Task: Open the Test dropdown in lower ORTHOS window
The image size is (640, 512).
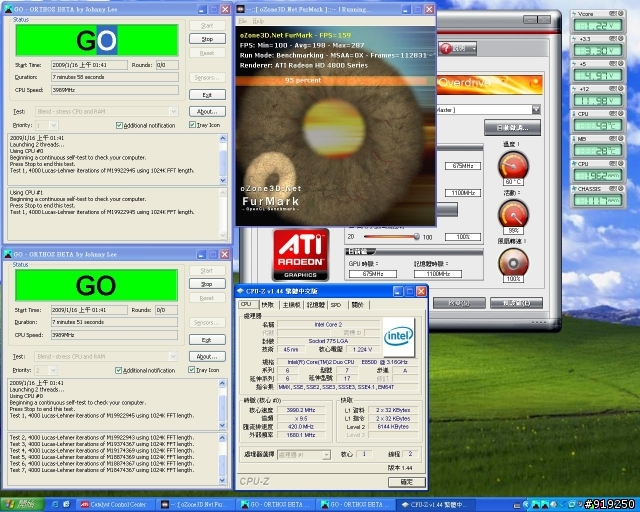Action: click(x=173, y=356)
